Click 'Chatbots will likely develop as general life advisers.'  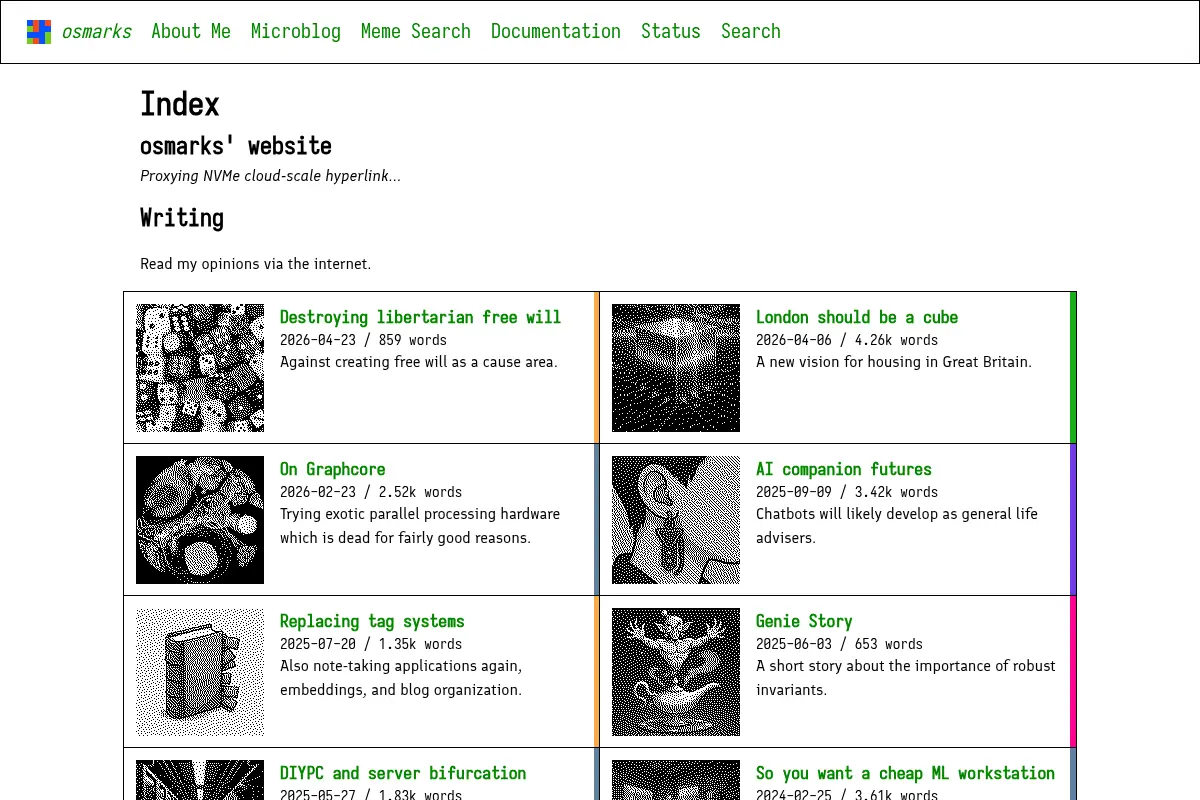pyautogui.click(x=897, y=526)
